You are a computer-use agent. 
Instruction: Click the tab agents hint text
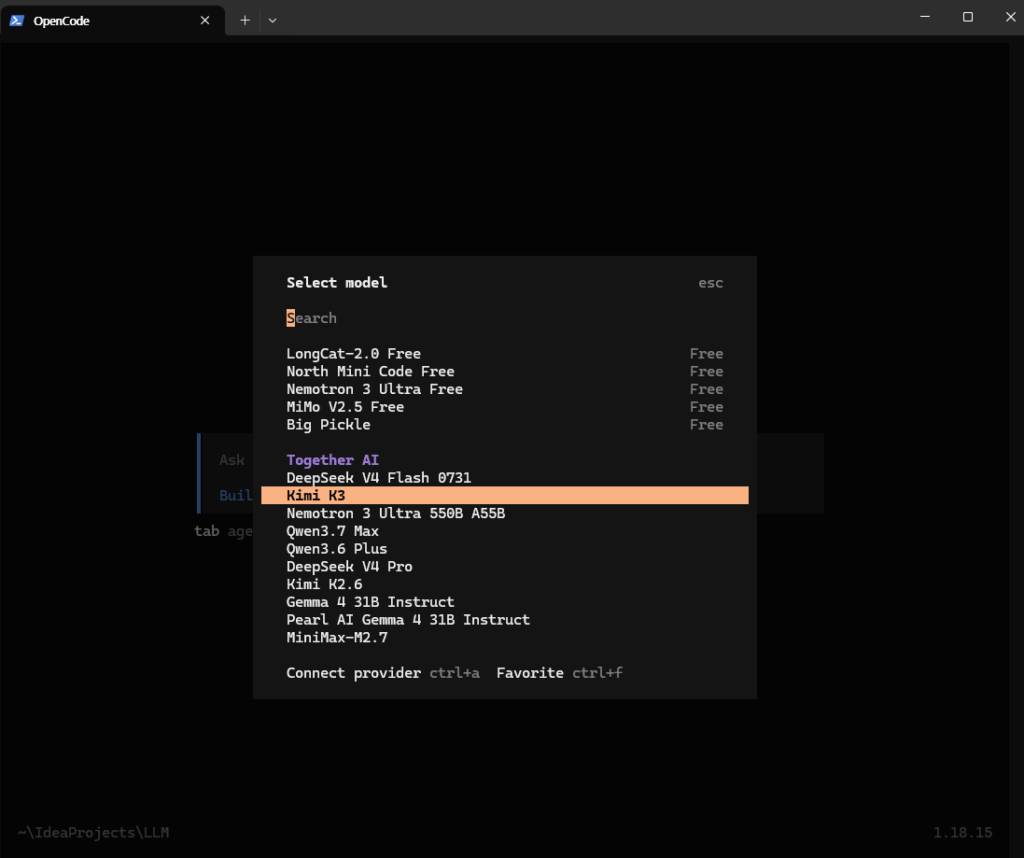223,531
